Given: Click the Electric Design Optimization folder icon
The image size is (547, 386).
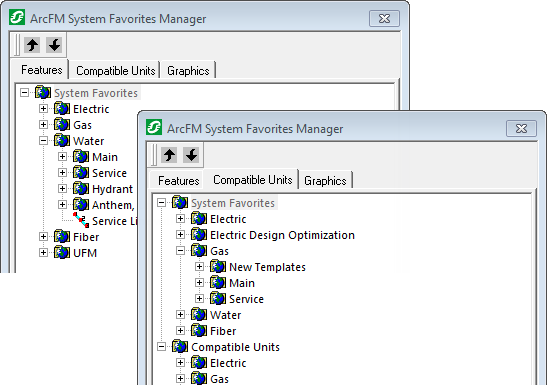Looking at the screenshot, I should coord(199,235).
